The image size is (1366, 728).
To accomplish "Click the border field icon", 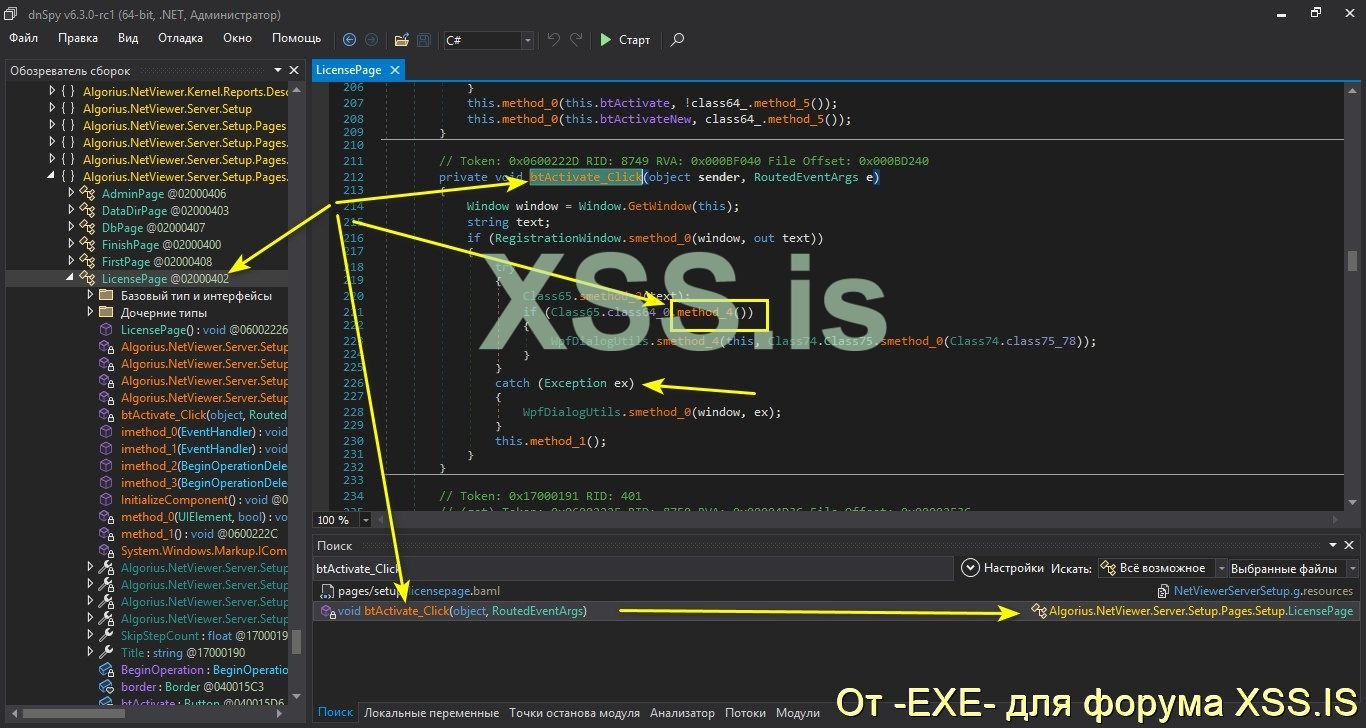I will [107, 686].
